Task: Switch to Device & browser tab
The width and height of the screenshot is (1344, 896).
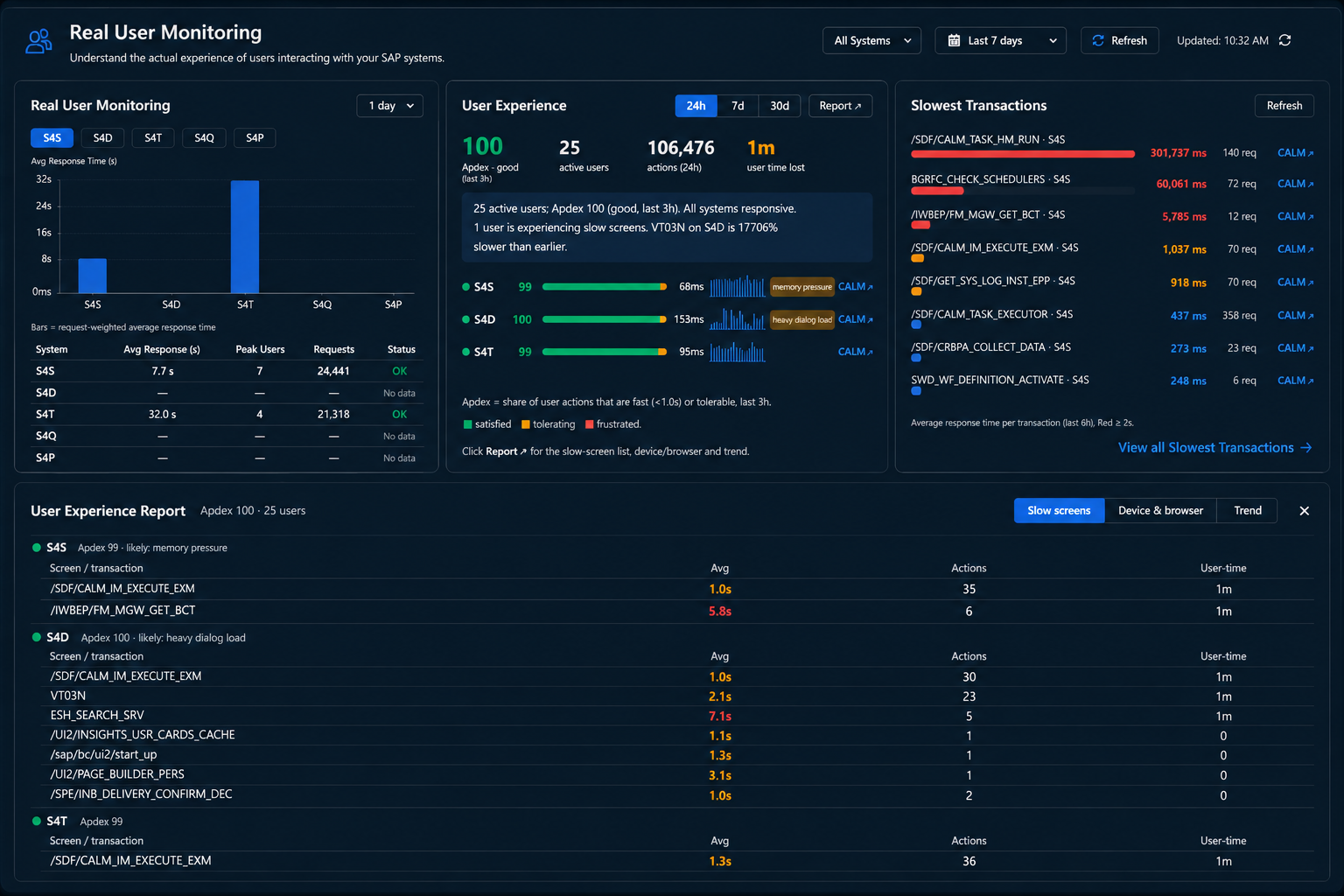Action: point(1160,511)
